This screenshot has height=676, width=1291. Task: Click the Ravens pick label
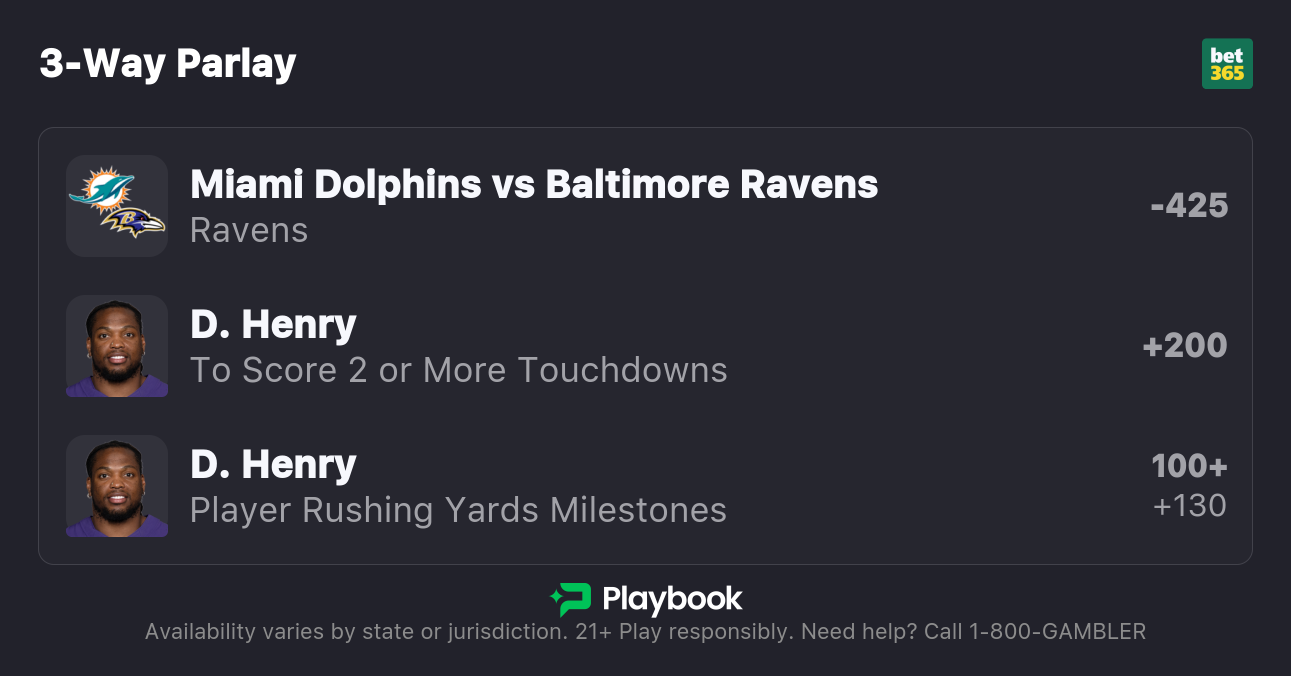coord(249,231)
